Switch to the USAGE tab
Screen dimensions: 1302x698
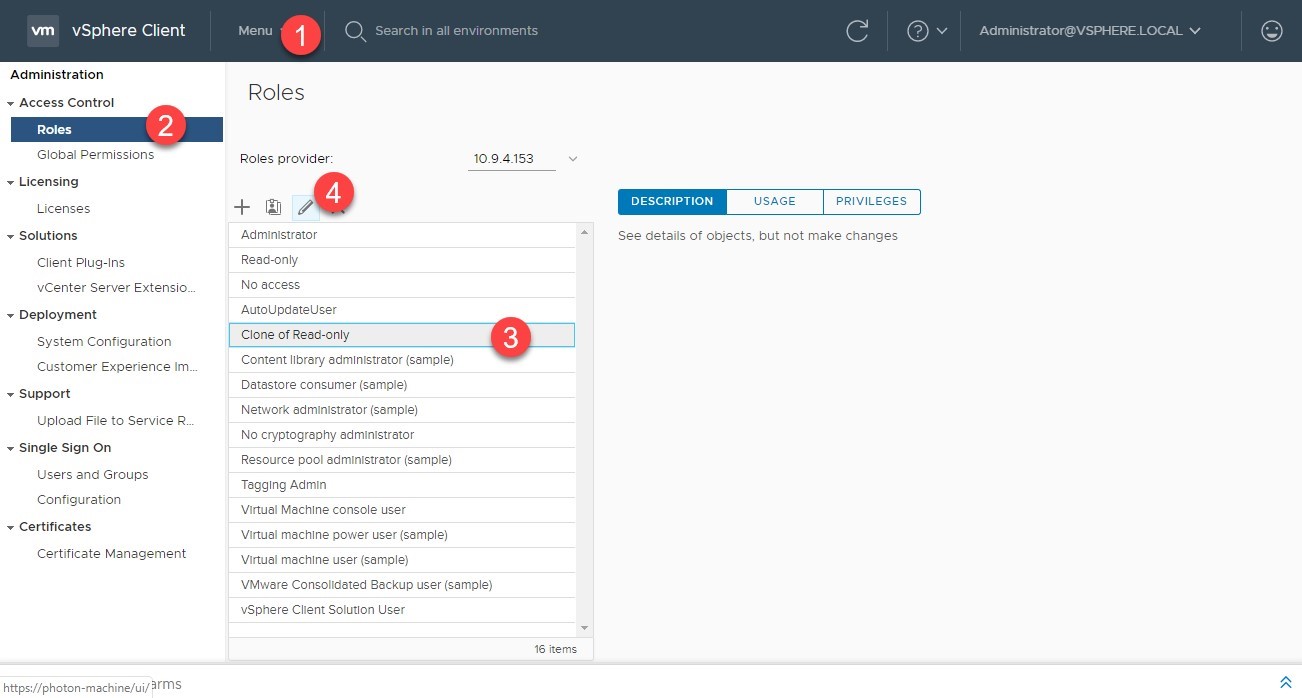point(774,201)
